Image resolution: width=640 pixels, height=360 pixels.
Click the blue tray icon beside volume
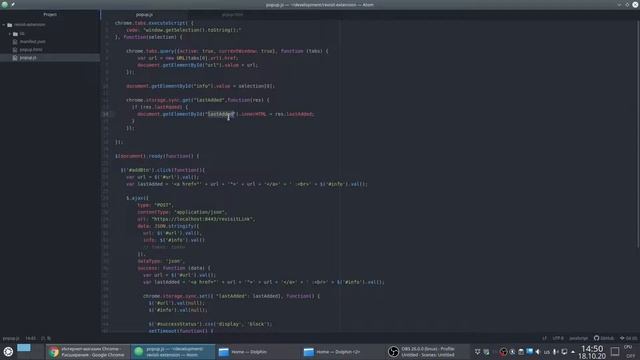click(x=529, y=352)
